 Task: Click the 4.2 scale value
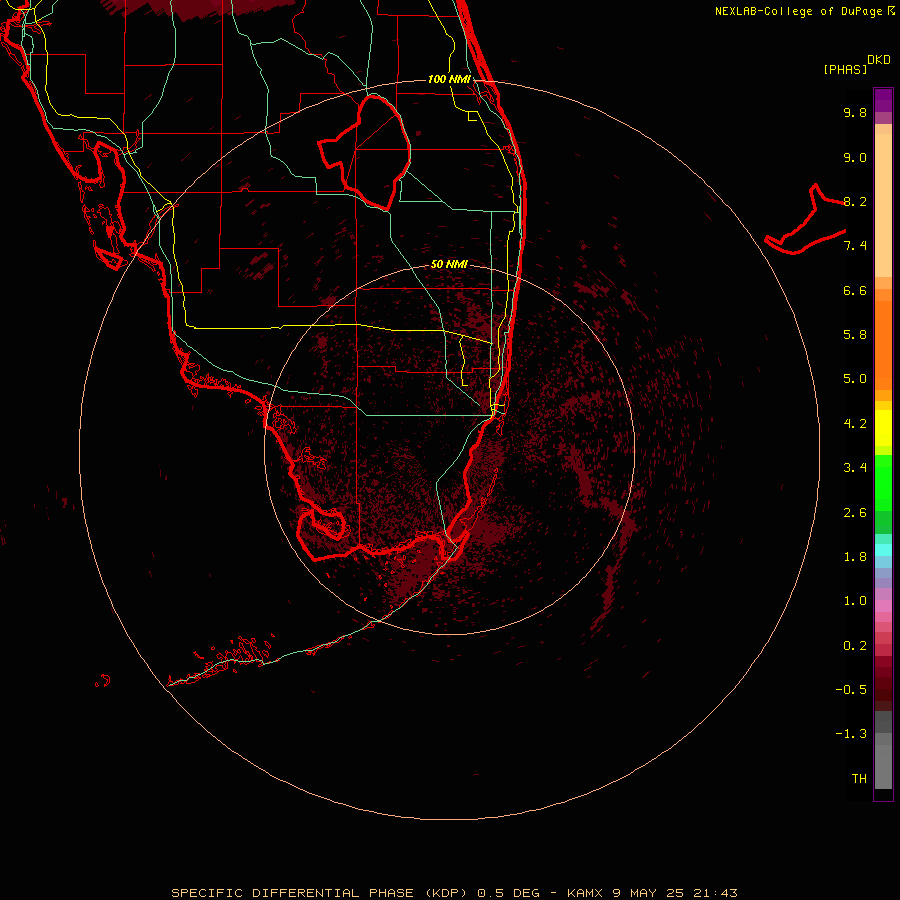pyautogui.click(x=855, y=424)
